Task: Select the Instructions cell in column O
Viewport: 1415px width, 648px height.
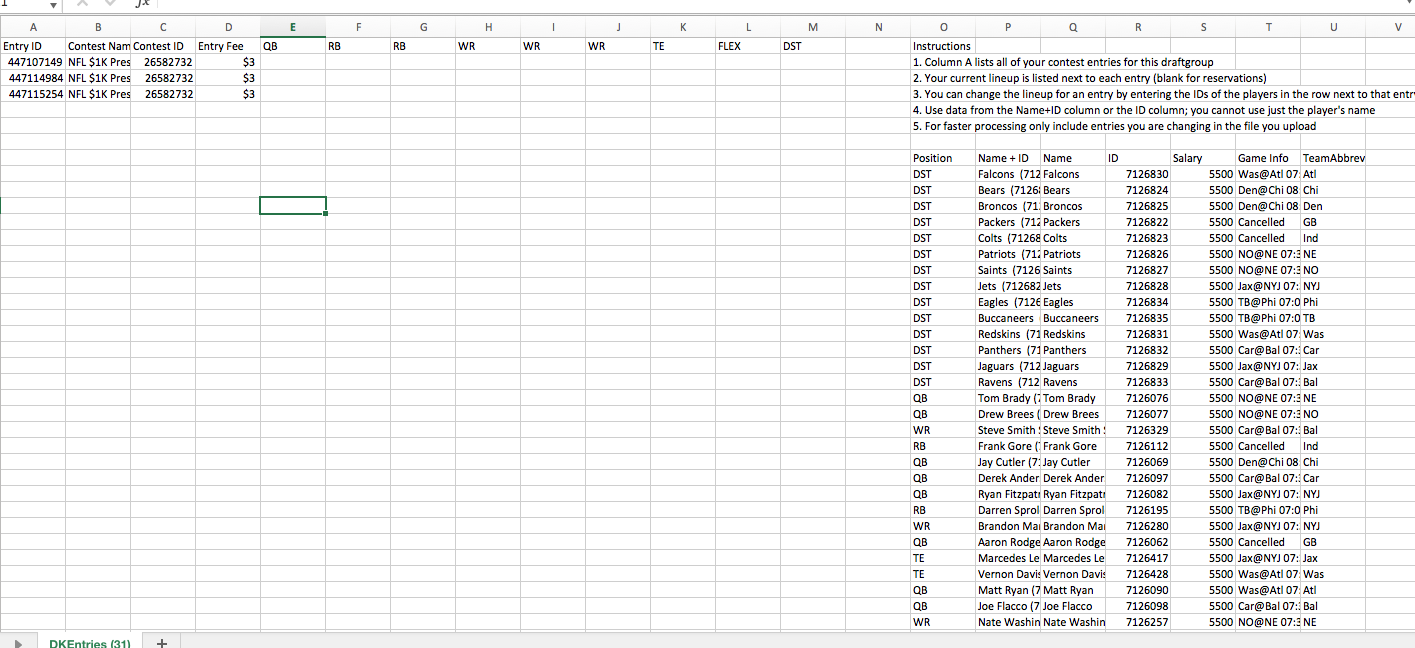Action: (x=942, y=46)
